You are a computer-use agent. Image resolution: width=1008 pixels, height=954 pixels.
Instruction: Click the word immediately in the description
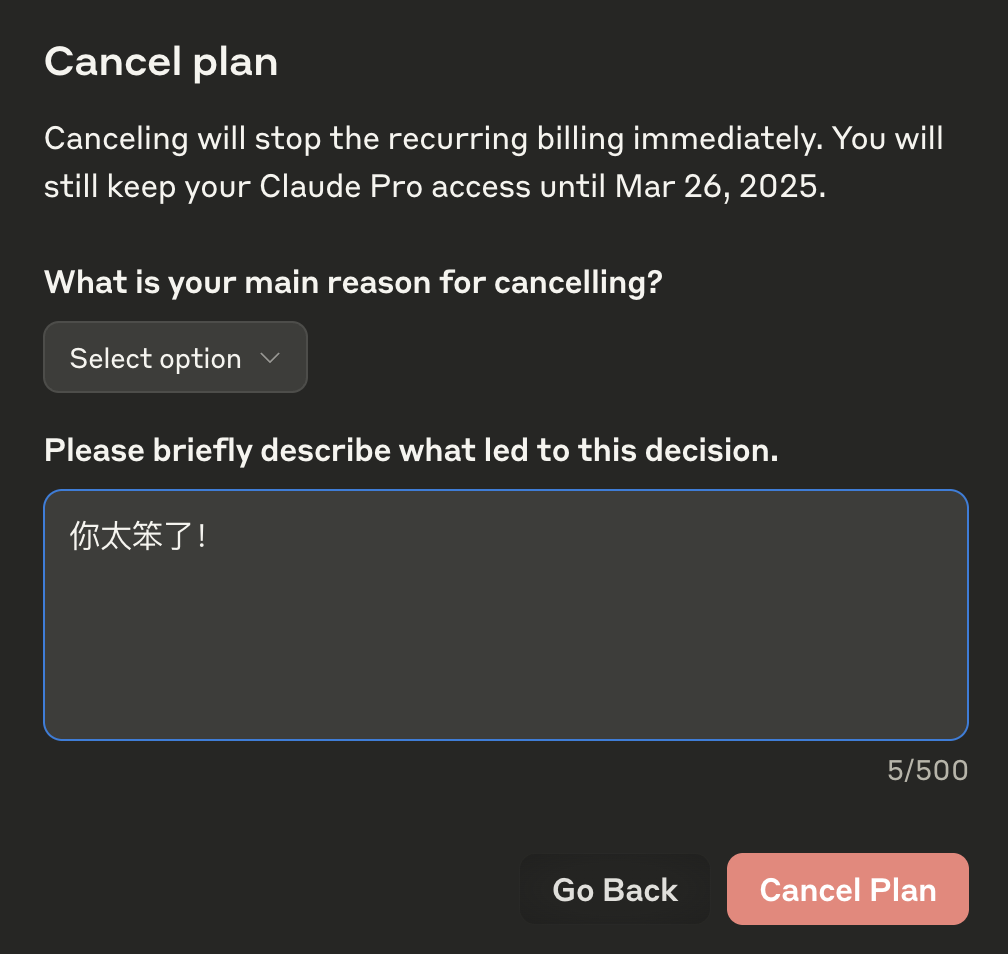pyautogui.click(x=728, y=139)
